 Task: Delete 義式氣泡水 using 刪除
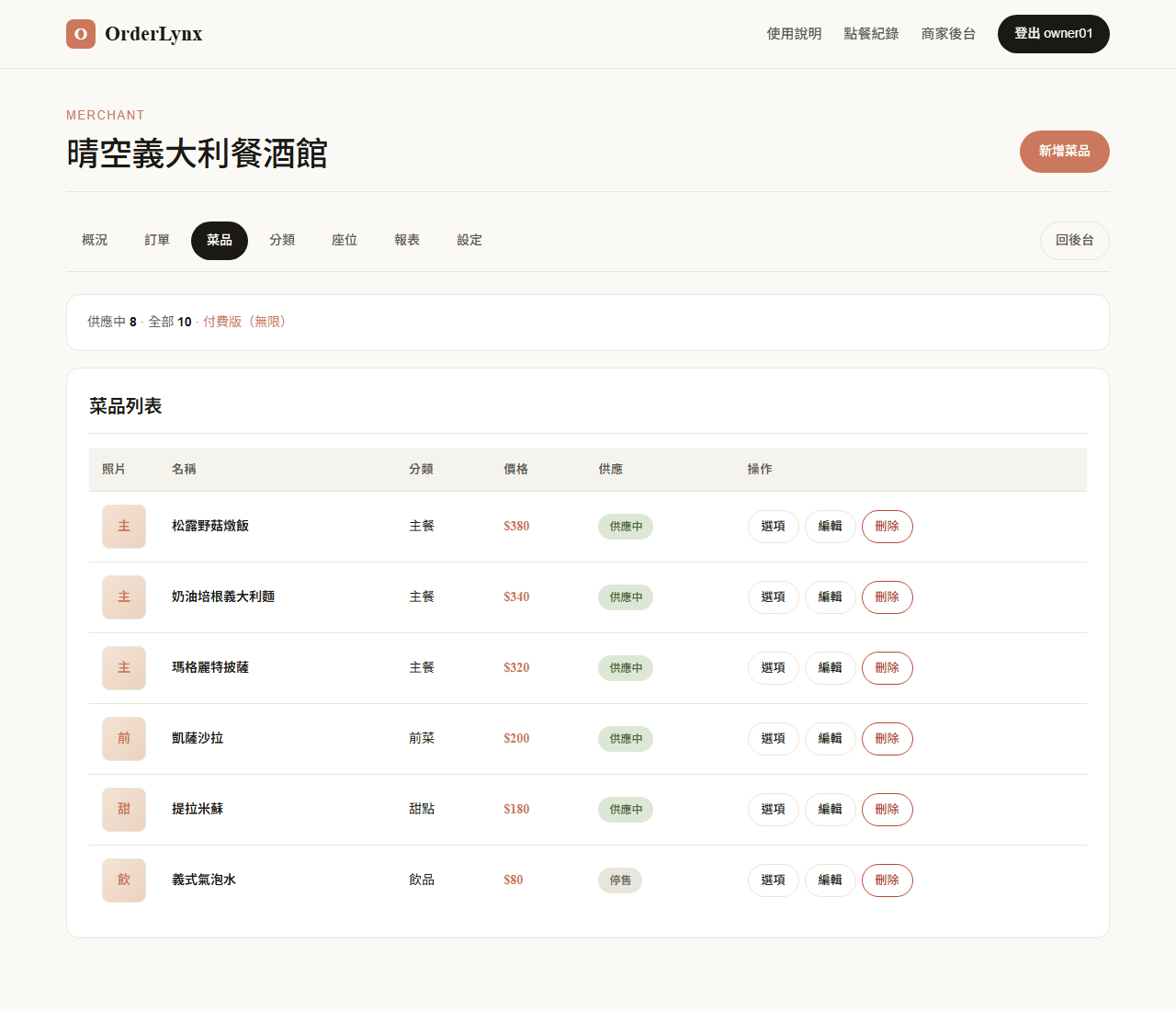(x=888, y=880)
